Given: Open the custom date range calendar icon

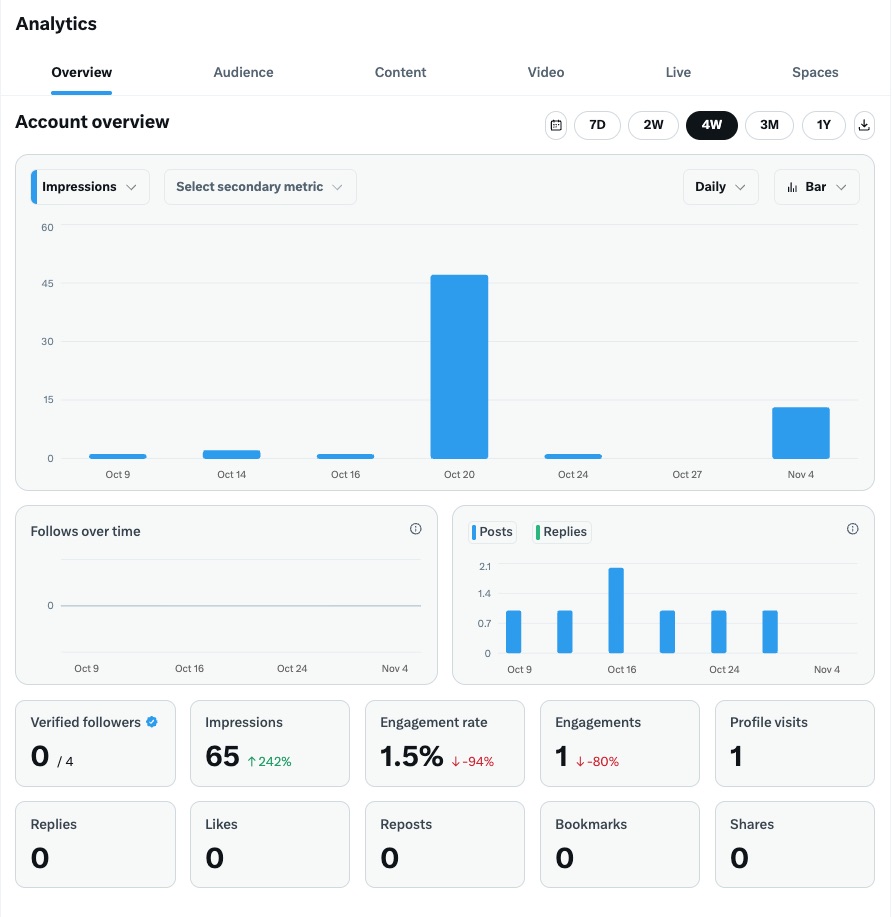Looking at the screenshot, I should point(556,125).
